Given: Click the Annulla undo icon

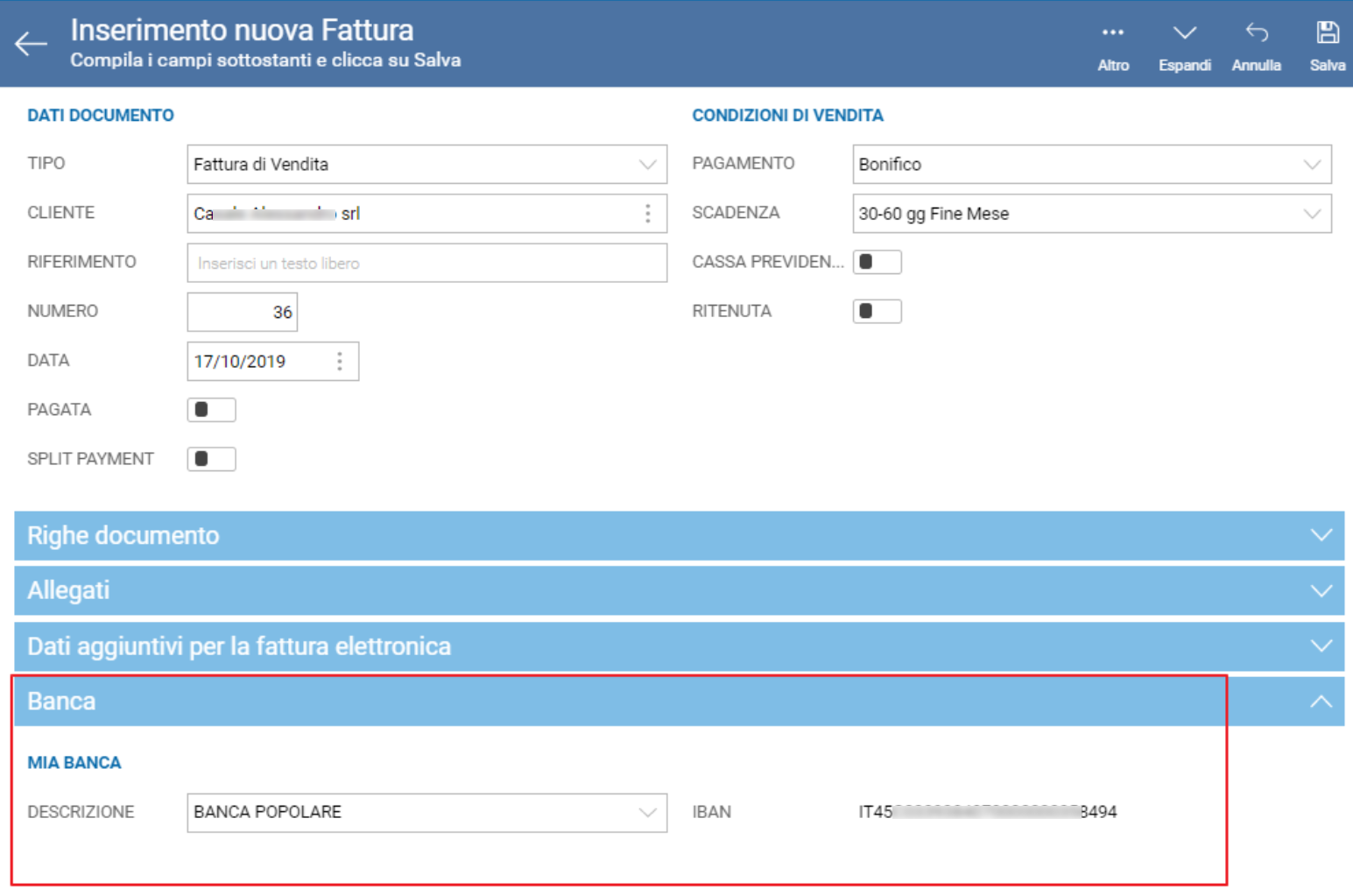Looking at the screenshot, I should coord(1257,33).
